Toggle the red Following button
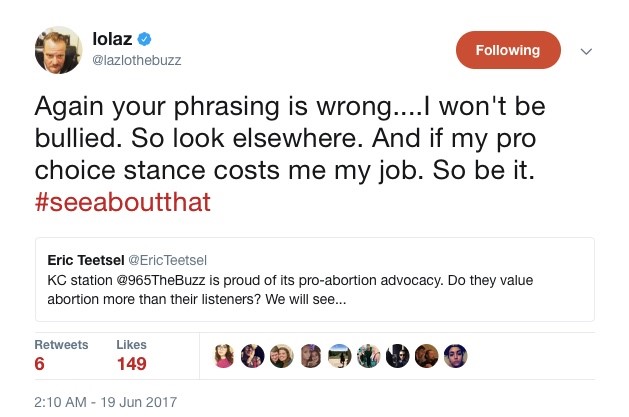This screenshot has height=417, width=629. (507, 50)
